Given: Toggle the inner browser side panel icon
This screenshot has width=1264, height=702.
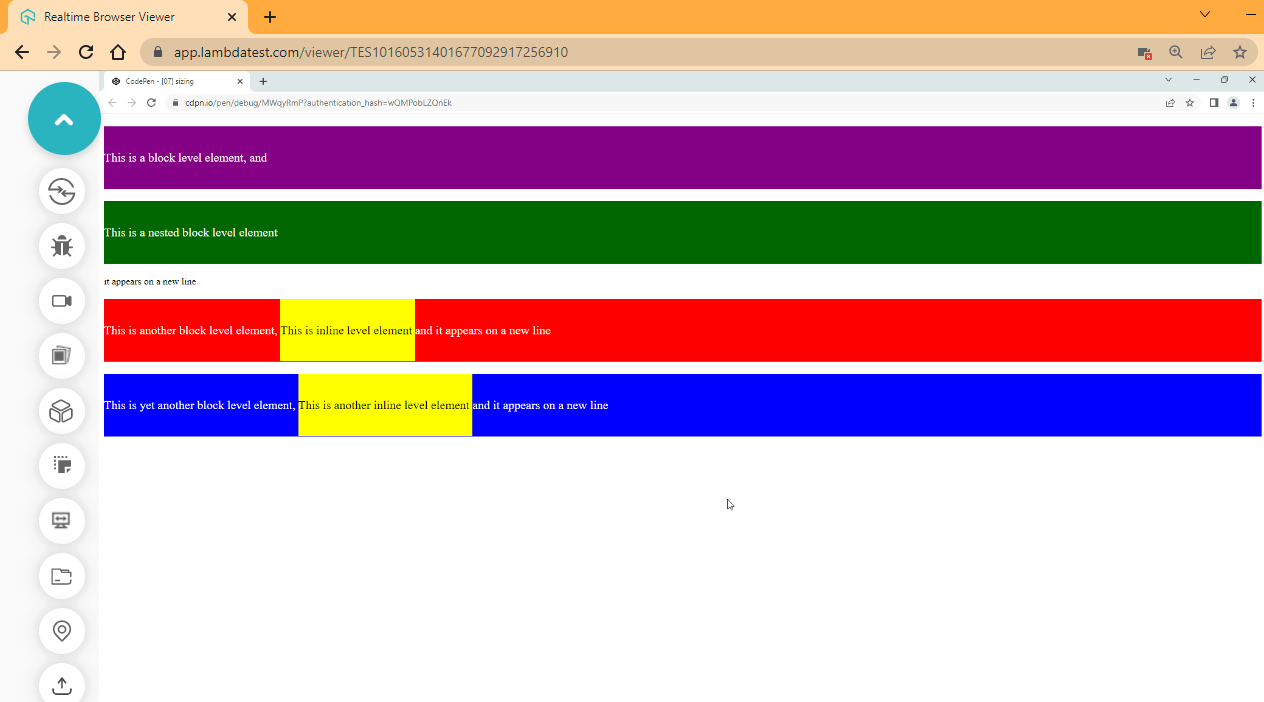Looking at the screenshot, I should [x=1214, y=103].
